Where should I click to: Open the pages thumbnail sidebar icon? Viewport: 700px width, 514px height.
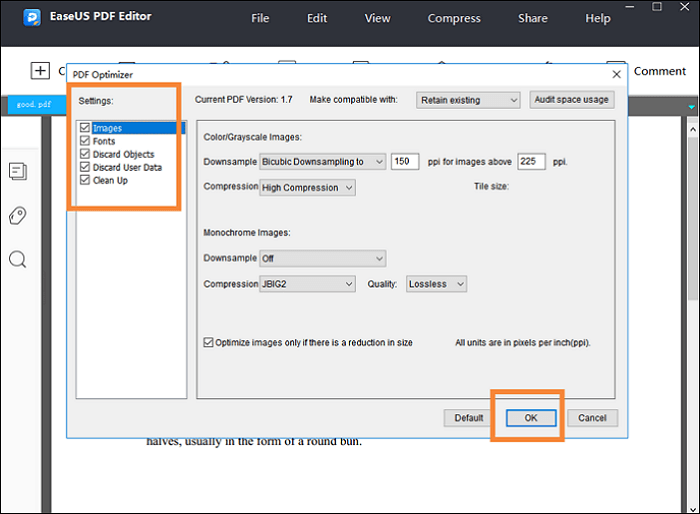click(x=18, y=171)
